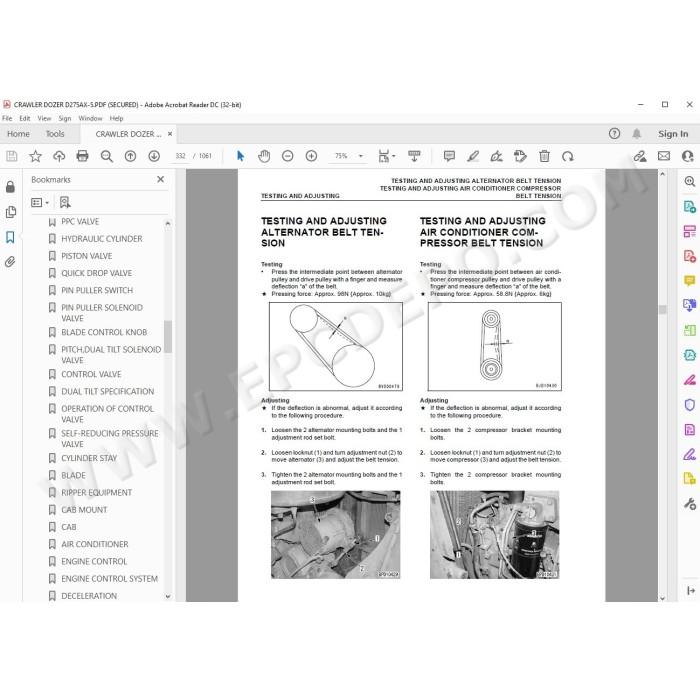The image size is (700, 700).
Task: Click the page number field
Action: [x=180, y=156]
